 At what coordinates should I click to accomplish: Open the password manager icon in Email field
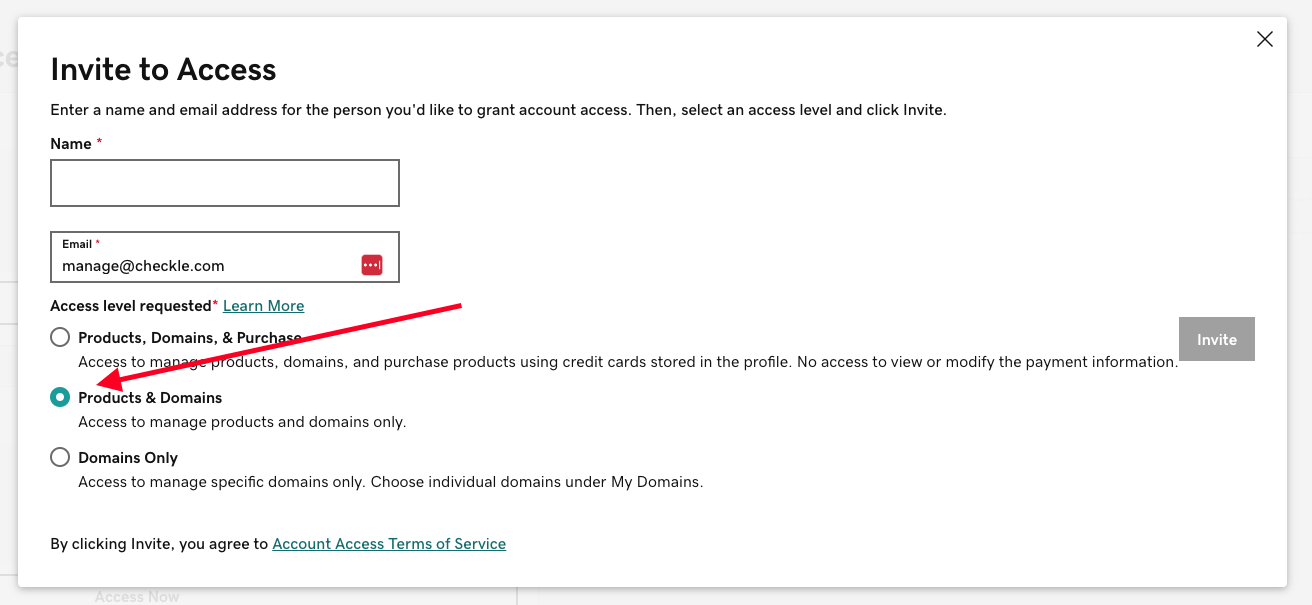372,265
